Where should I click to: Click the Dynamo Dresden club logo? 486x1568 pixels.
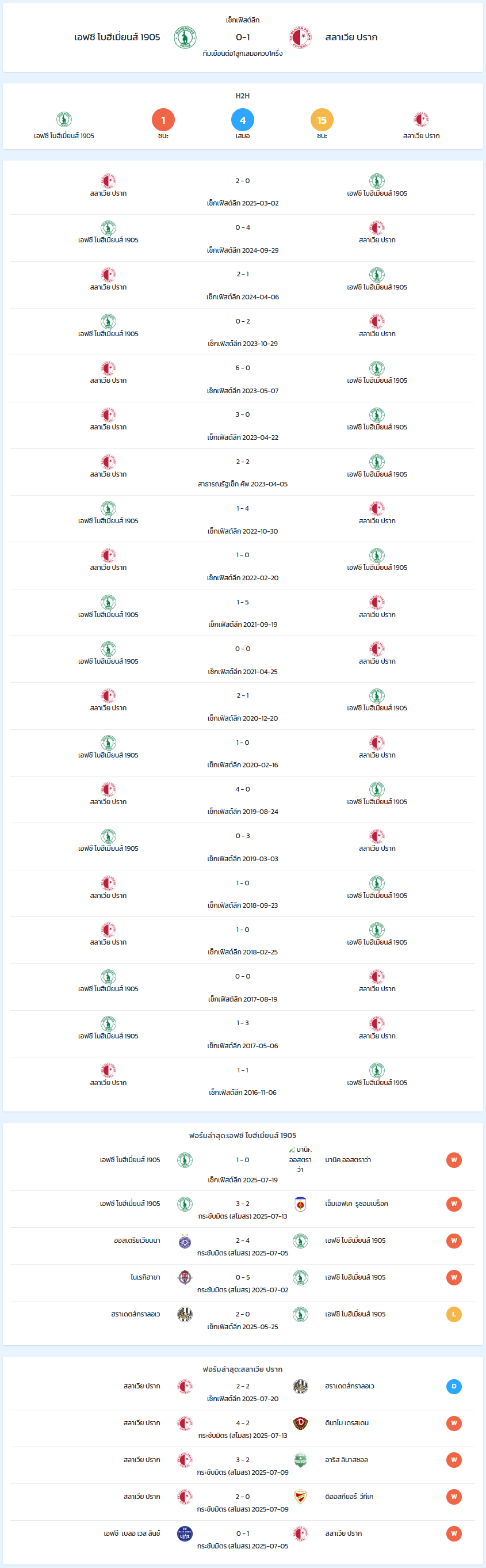tap(300, 1424)
